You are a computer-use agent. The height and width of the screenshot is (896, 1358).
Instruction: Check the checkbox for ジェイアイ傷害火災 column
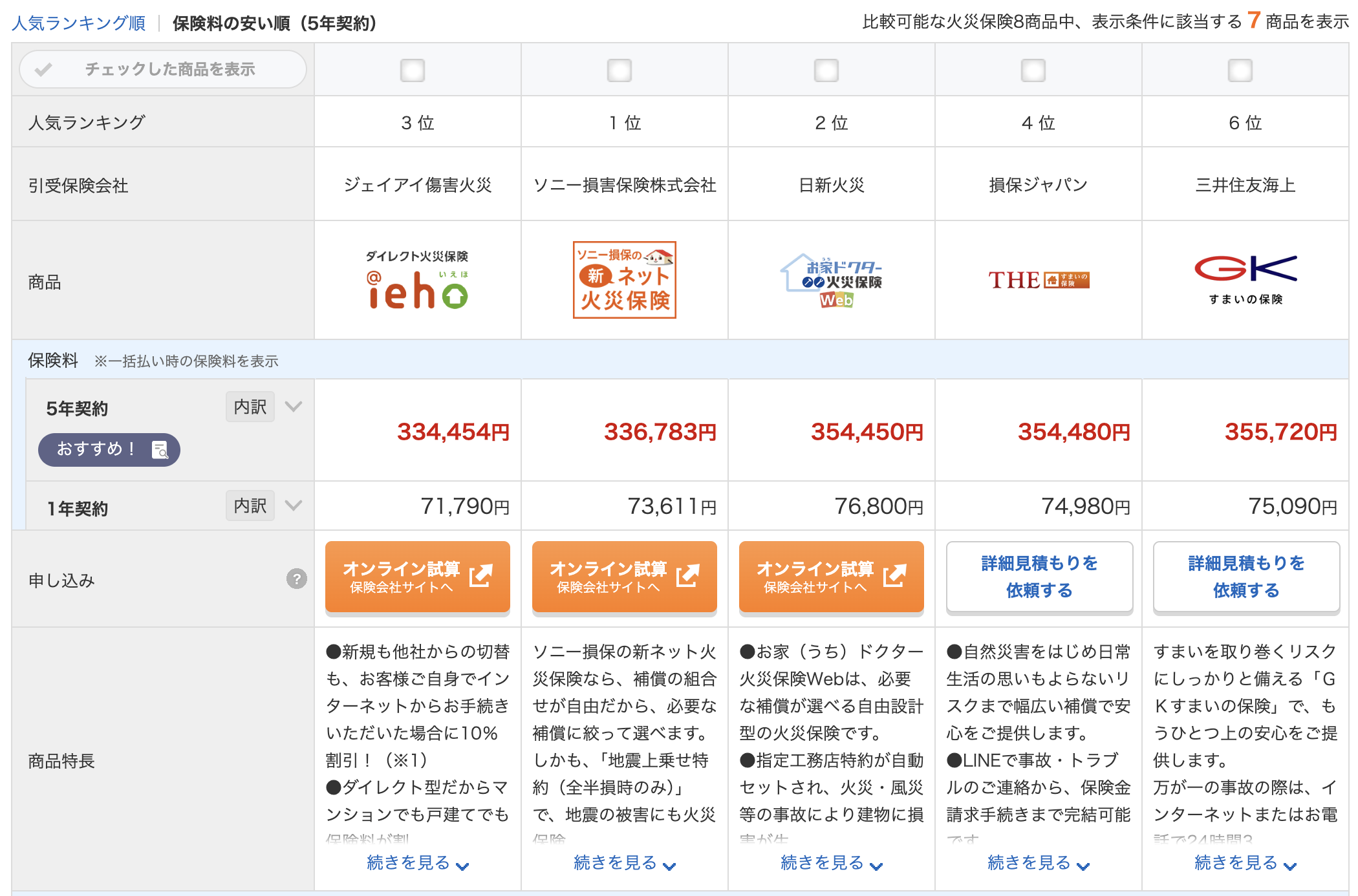pos(413,70)
